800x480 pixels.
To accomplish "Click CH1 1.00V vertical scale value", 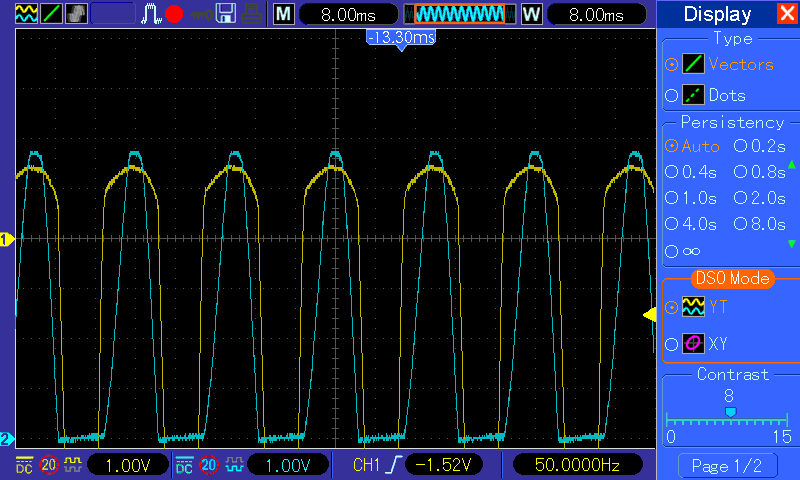I will 128,465.
